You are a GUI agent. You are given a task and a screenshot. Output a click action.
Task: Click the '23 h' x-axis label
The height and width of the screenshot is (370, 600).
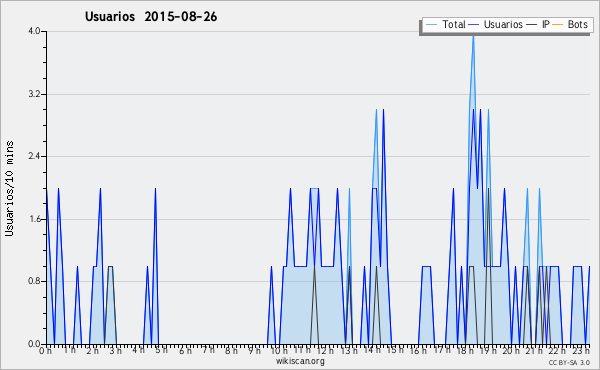581,351
